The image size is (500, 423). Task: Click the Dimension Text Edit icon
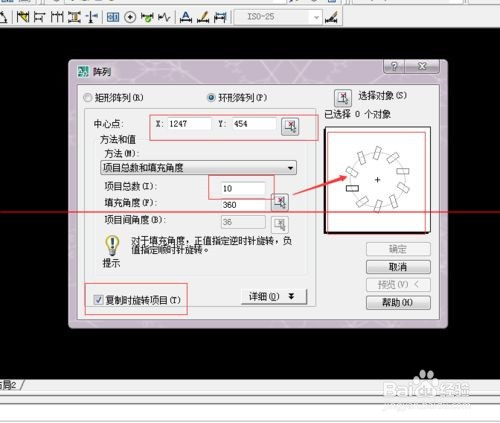tap(203, 17)
